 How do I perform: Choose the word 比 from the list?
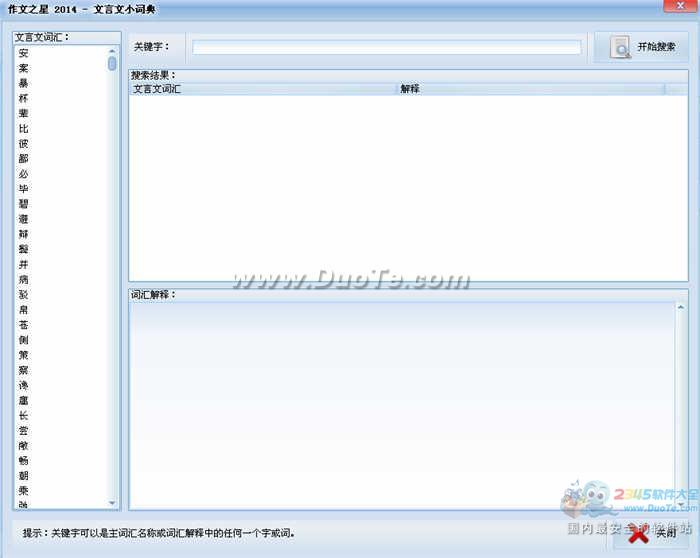pyautogui.click(x=23, y=128)
